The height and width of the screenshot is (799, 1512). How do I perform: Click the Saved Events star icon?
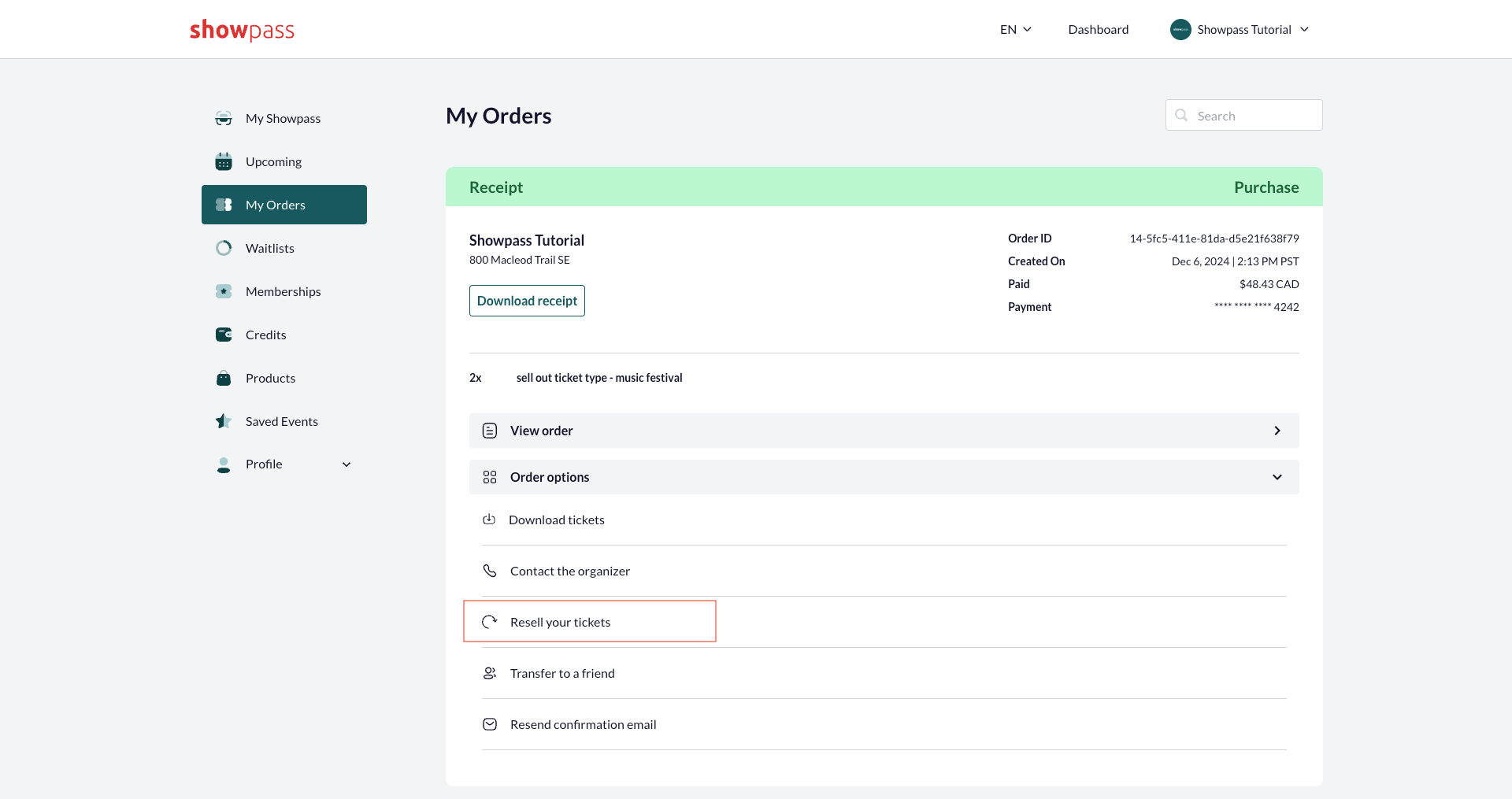[x=224, y=421]
